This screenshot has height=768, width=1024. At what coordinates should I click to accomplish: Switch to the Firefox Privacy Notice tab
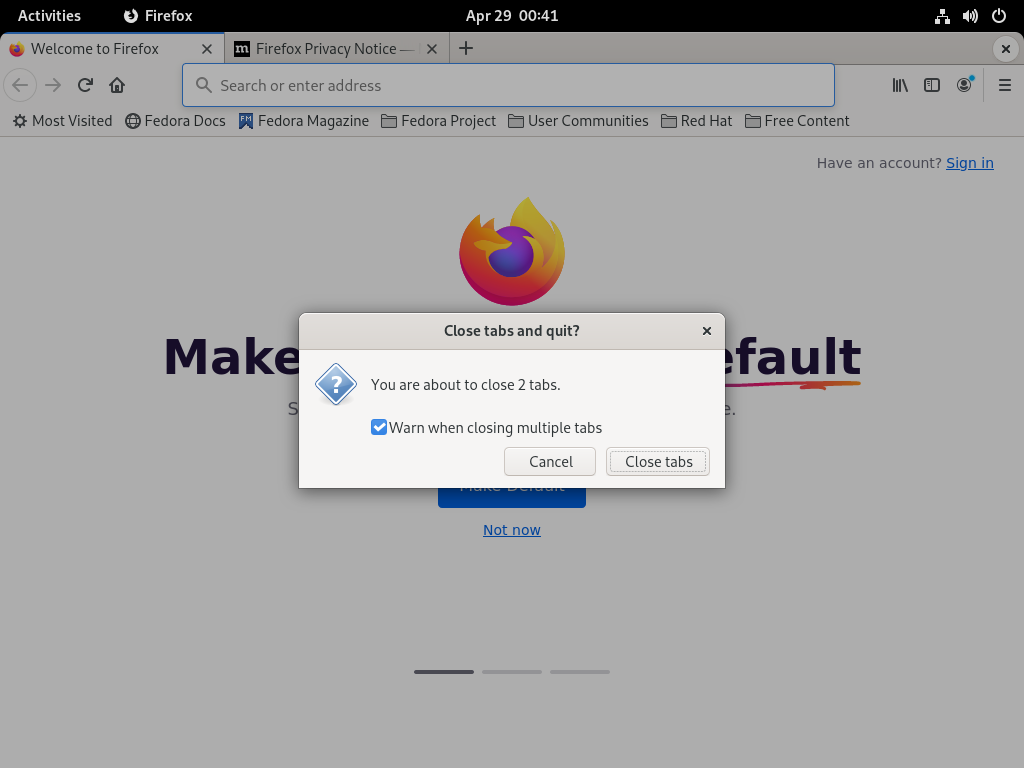[337, 49]
